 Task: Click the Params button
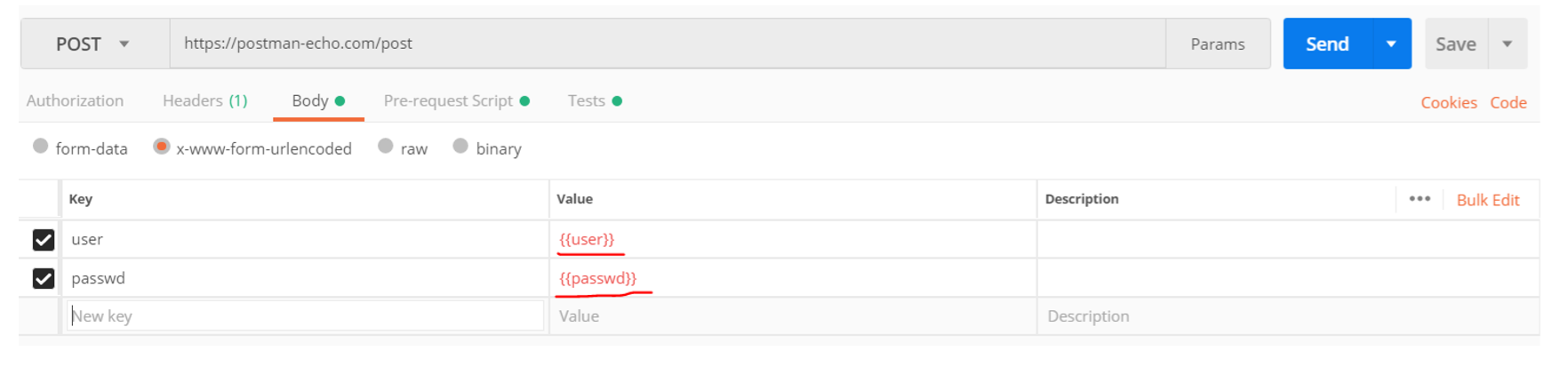click(1217, 44)
